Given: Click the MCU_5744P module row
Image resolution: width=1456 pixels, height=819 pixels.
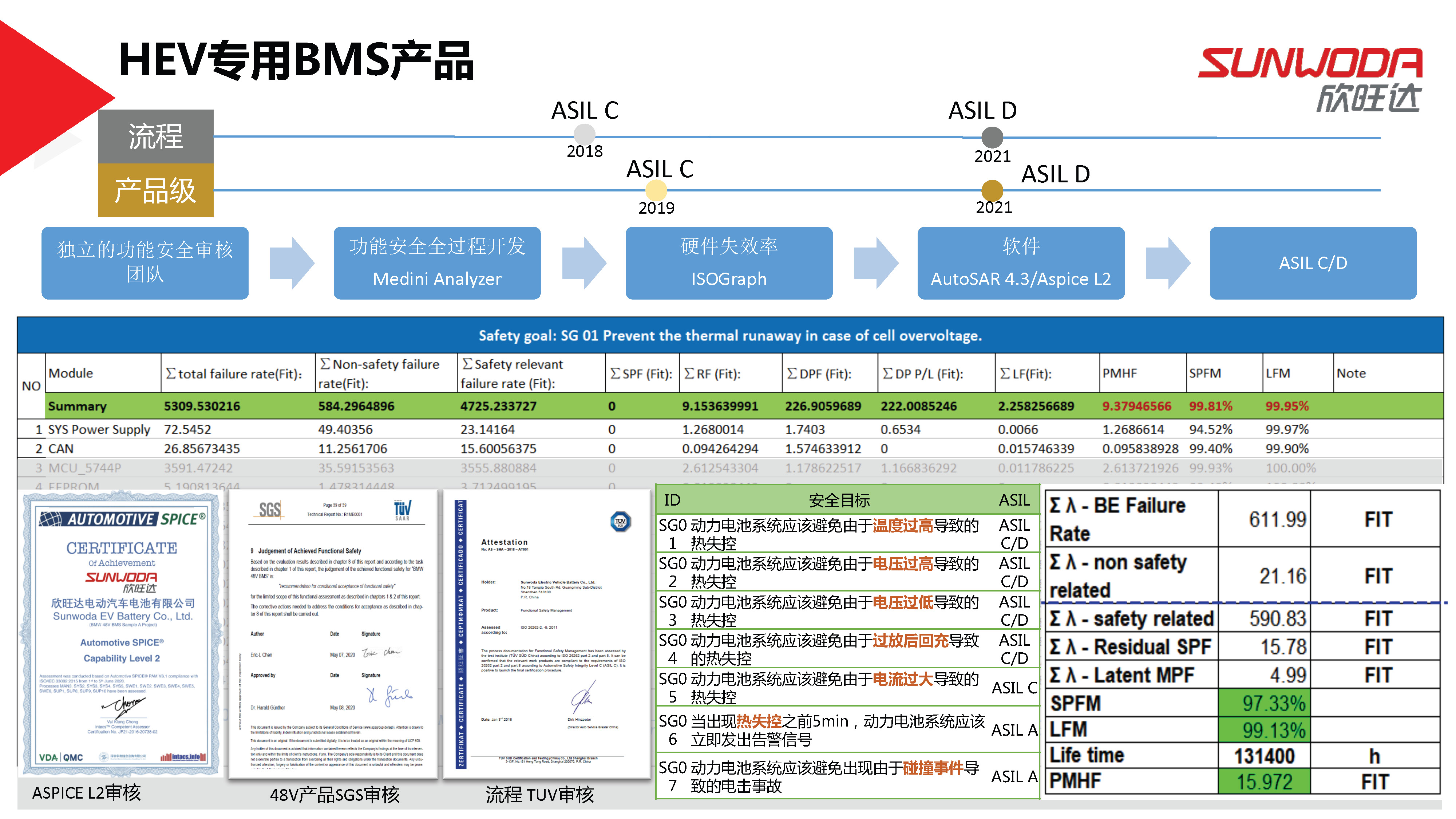Looking at the screenshot, I should pyautogui.click(x=730, y=467).
